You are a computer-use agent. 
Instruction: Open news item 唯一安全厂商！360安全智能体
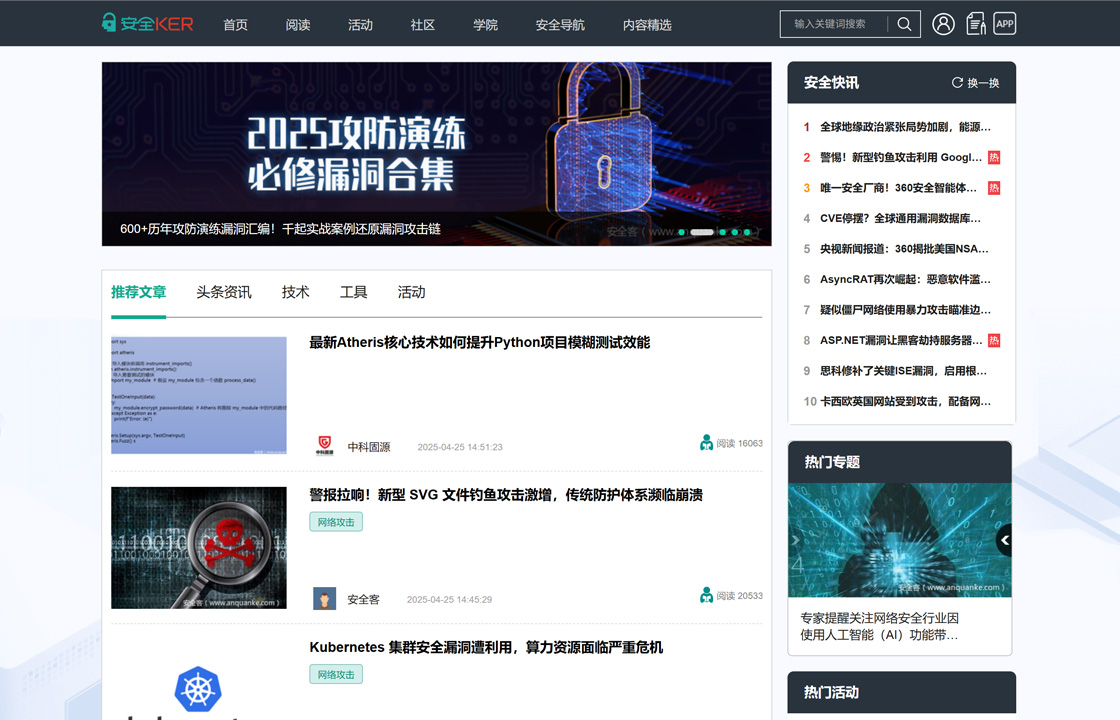[x=898, y=188]
